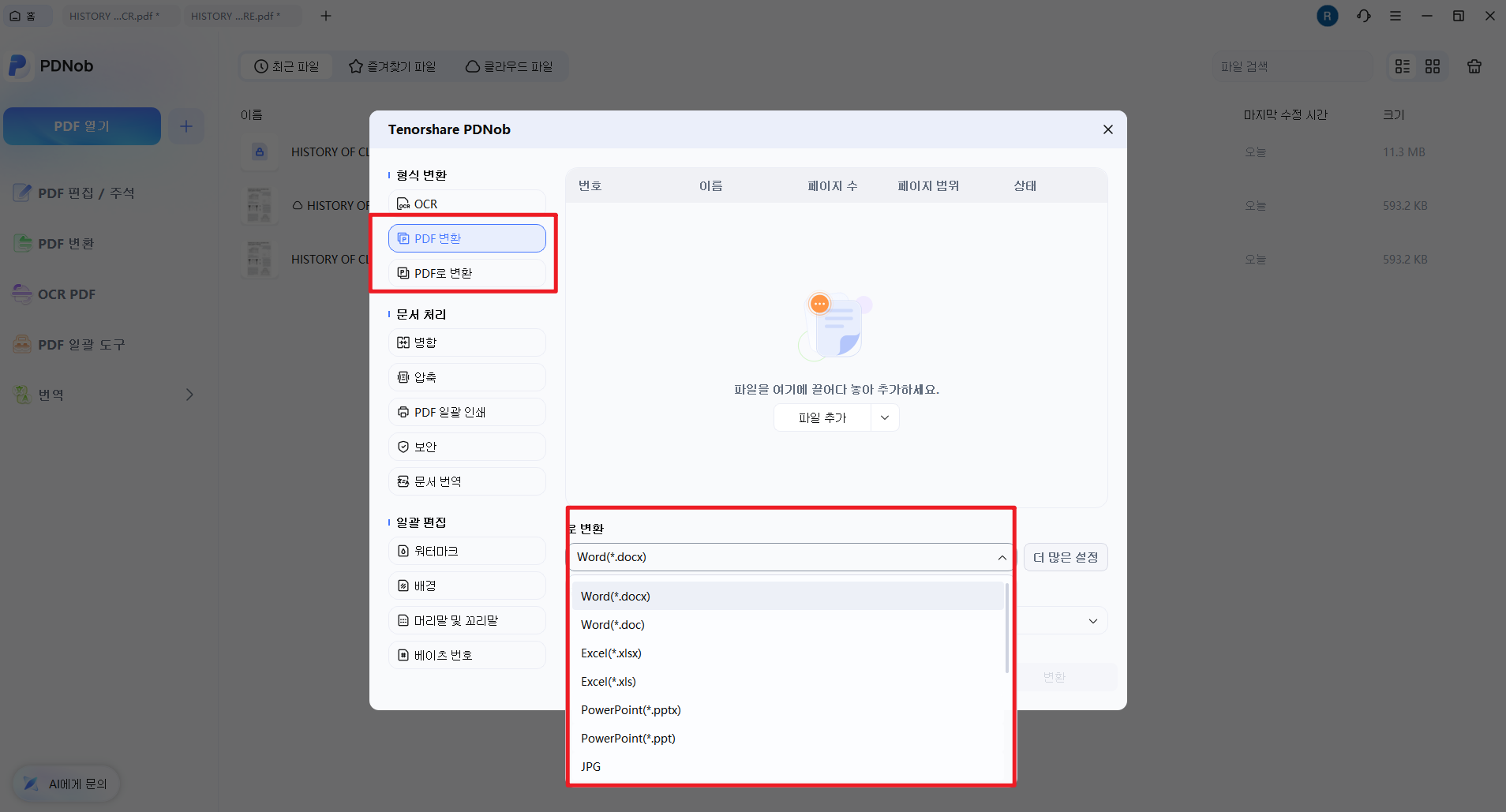
Task: Collapse the Word(*.docx) format combo box
Action: coord(791,557)
